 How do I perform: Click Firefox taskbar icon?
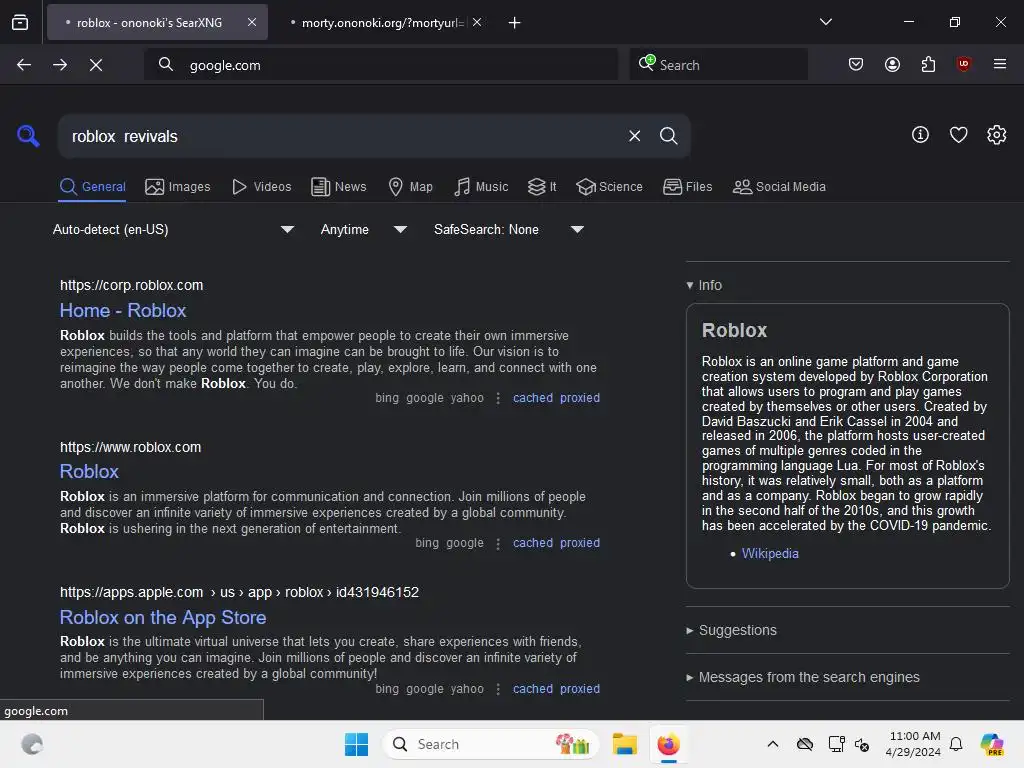[668, 744]
